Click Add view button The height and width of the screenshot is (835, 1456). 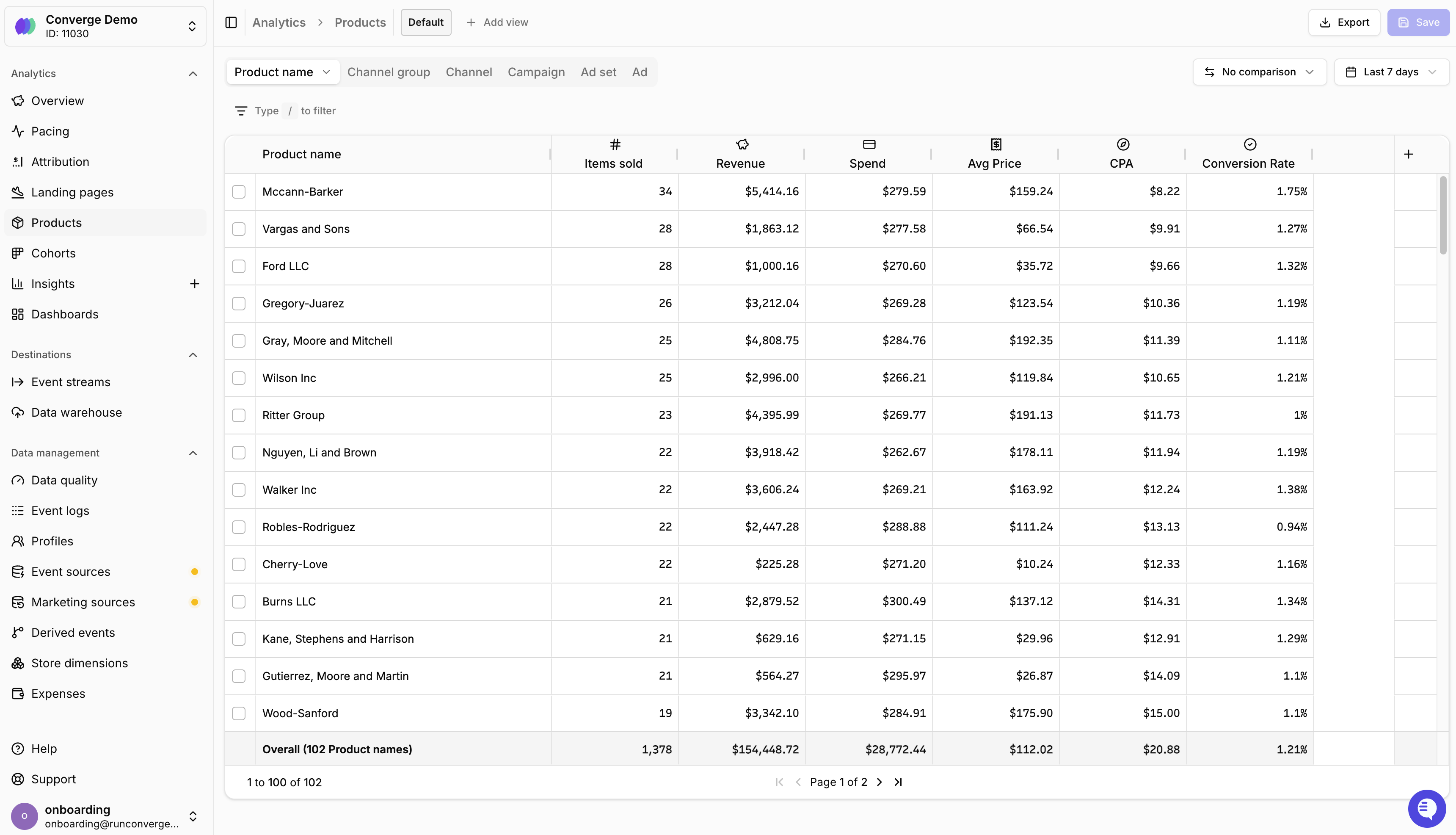(x=497, y=22)
